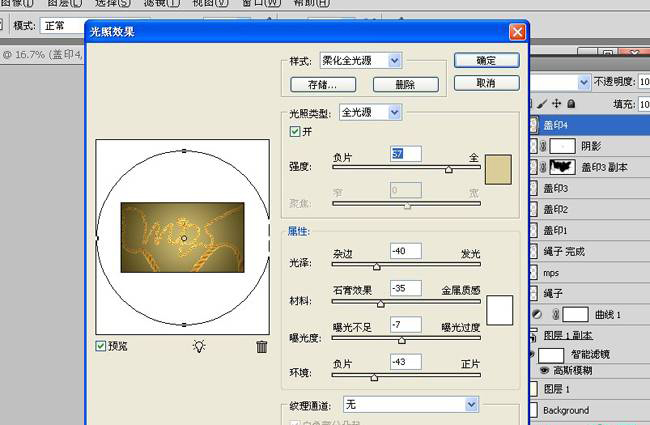Image resolution: width=650 pixels, height=425 pixels.
Task: Click the light color swatch beside 强度
Action: coord(498,170)
